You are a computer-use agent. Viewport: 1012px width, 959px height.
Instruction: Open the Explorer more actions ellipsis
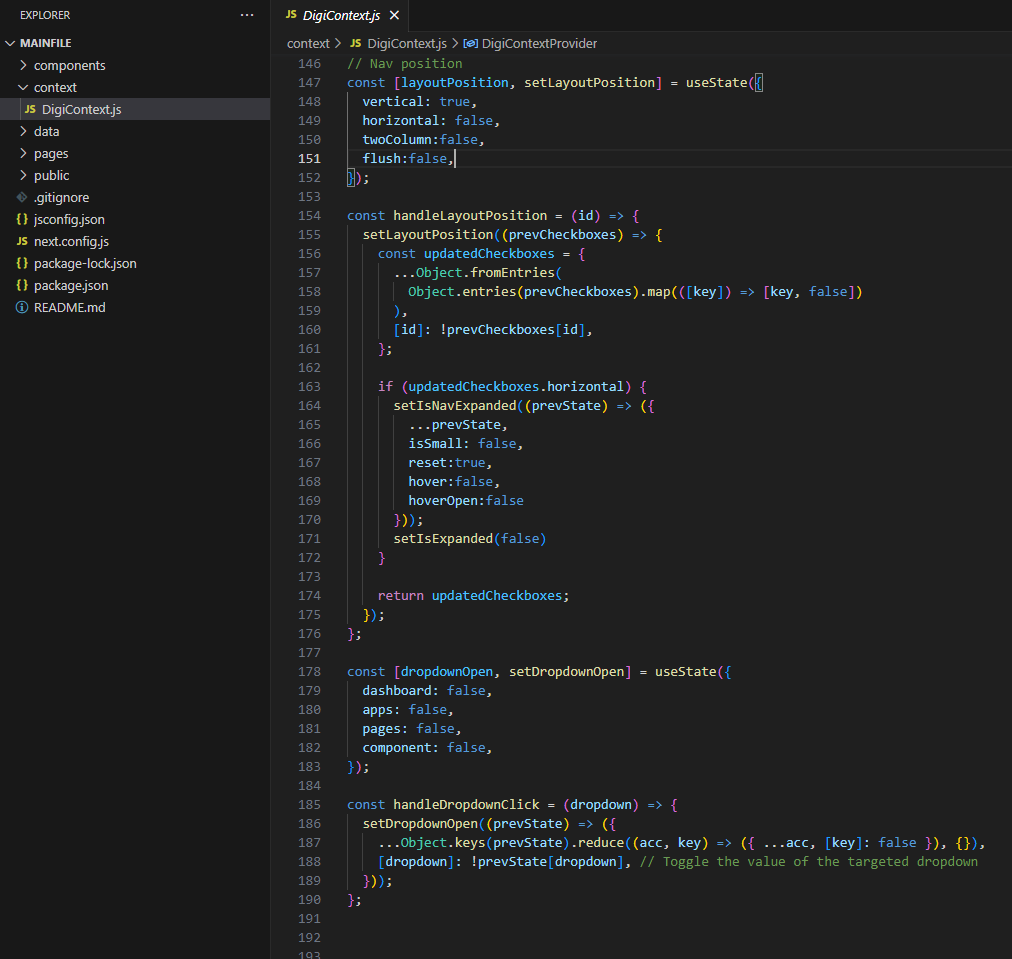pyautogui.click(x=247, y=15)
